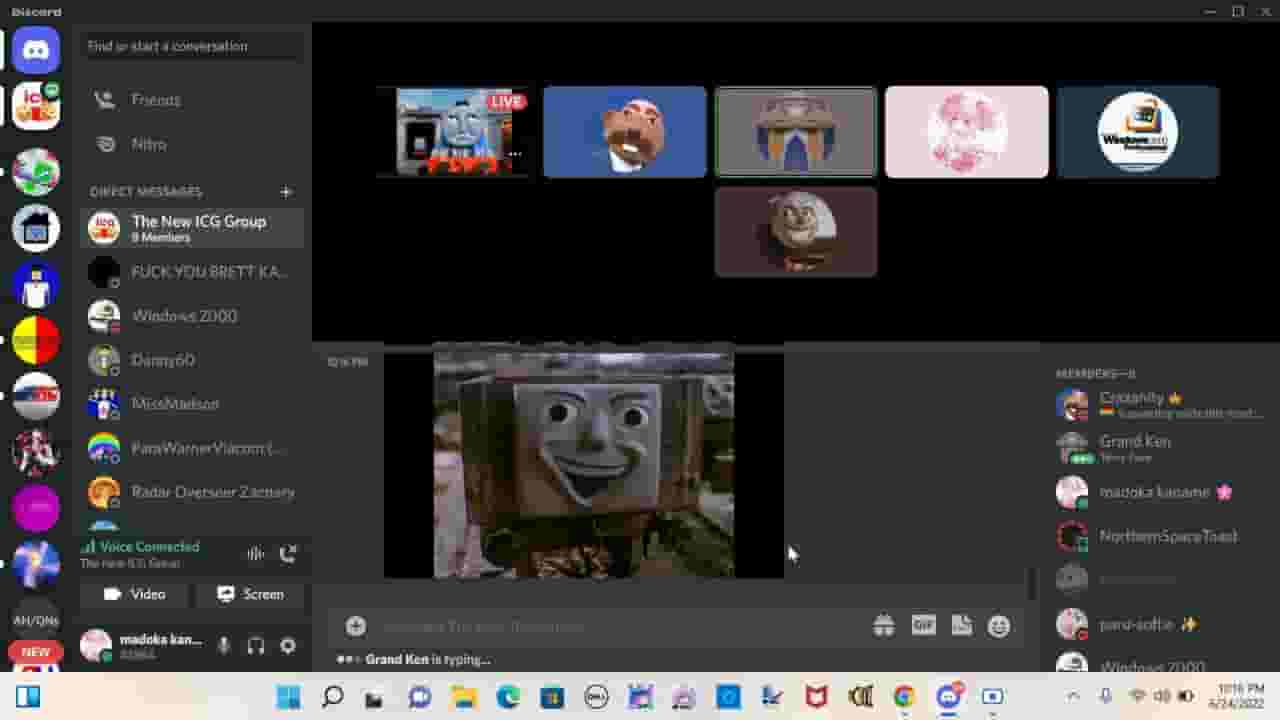The image size is (1280, 720).
Task: Select the highlighted building avatar call tile
Action: [x=796, y=132]
